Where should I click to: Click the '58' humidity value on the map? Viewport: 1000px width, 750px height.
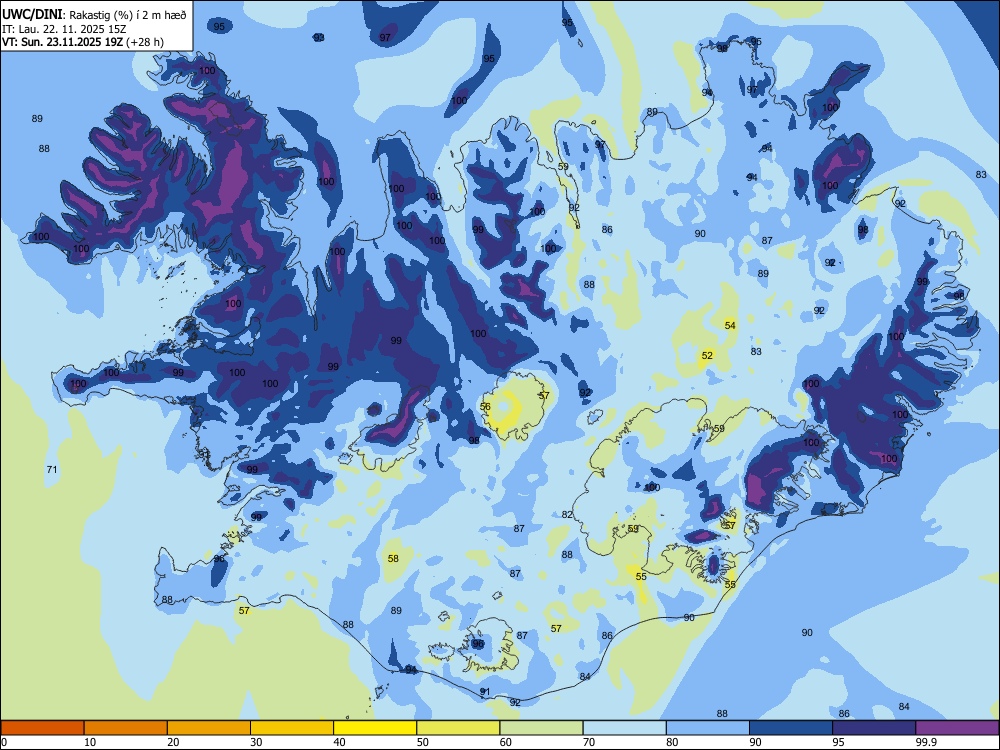pos(393,559)
